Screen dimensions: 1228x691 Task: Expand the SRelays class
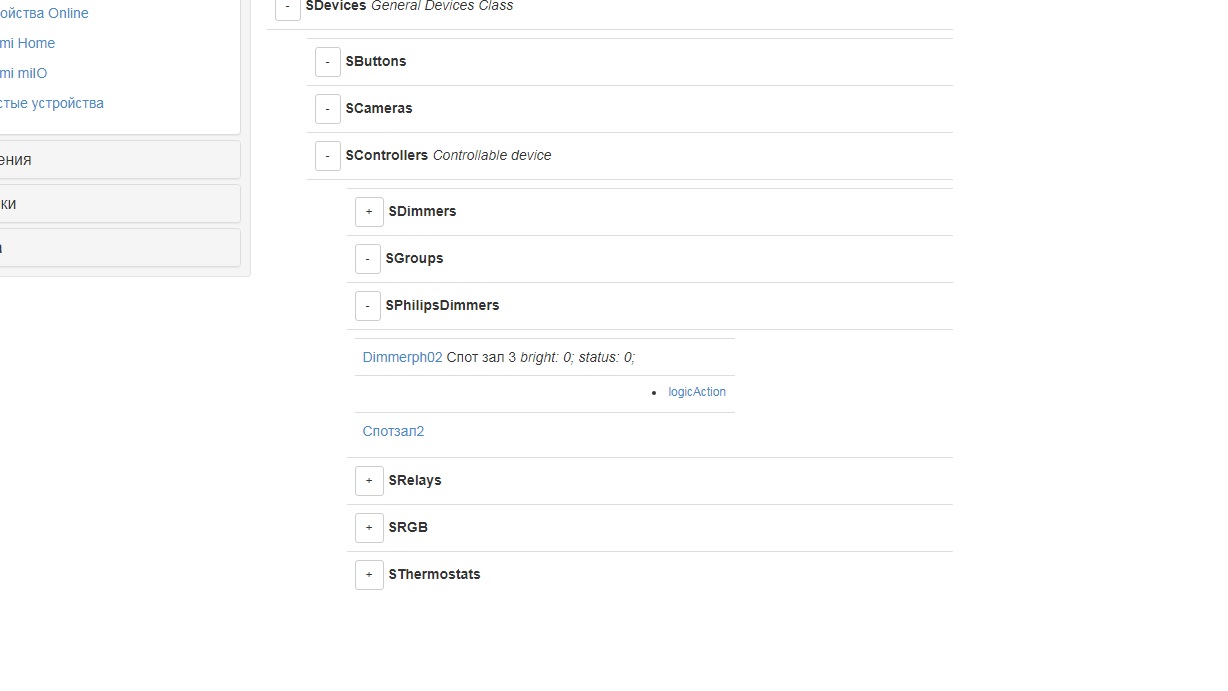tap(369, 481)
